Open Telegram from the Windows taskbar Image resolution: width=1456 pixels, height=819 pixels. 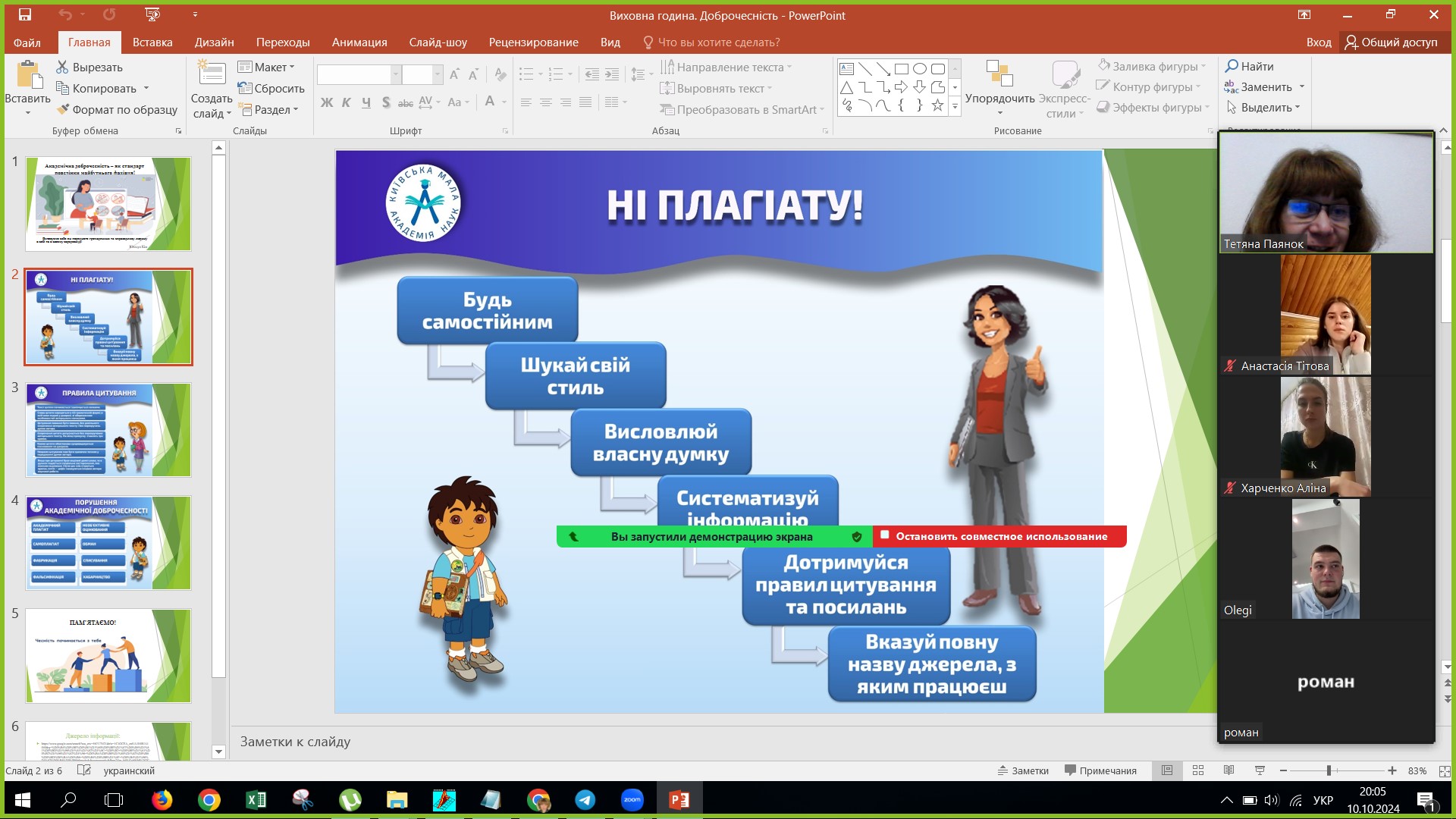pyautogui.click(x=585, y=800)
